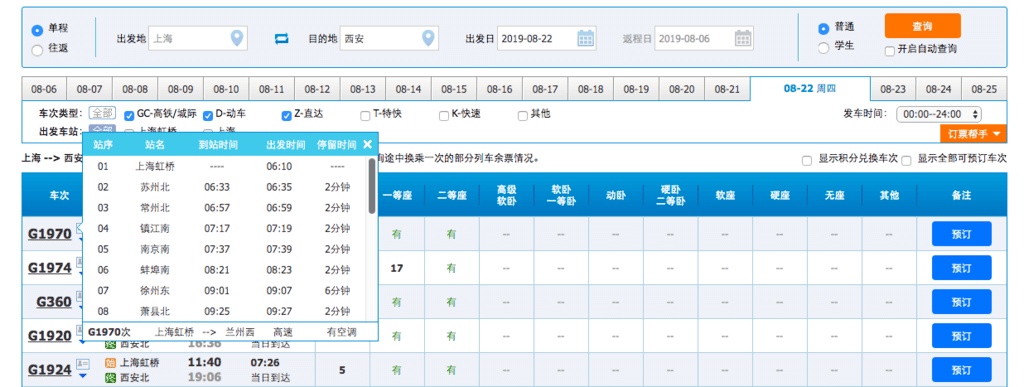
Task: Click the 17 first-class count for G1974
Action: [397, 268]
